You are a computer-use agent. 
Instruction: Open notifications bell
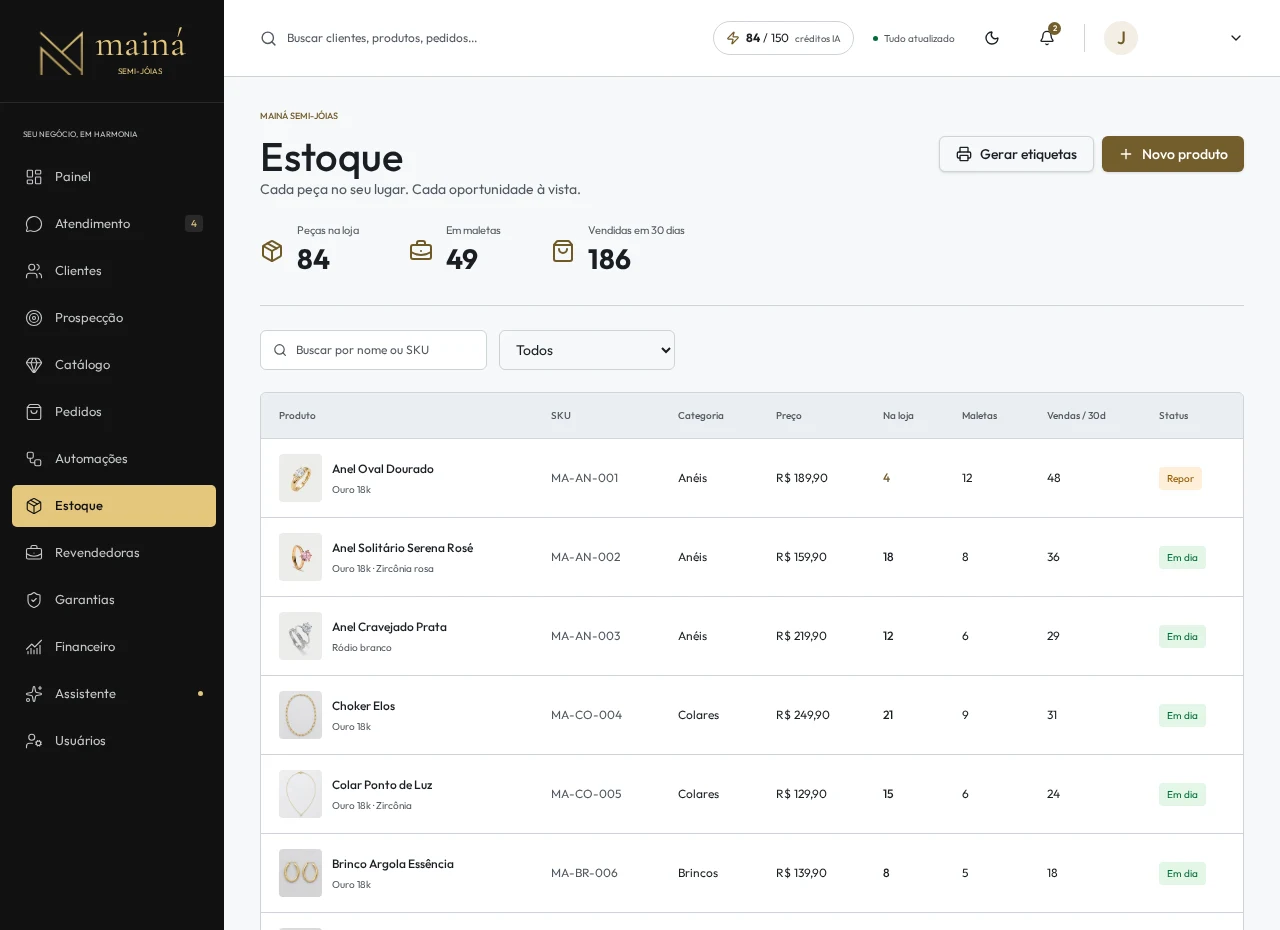[1047, 38]
